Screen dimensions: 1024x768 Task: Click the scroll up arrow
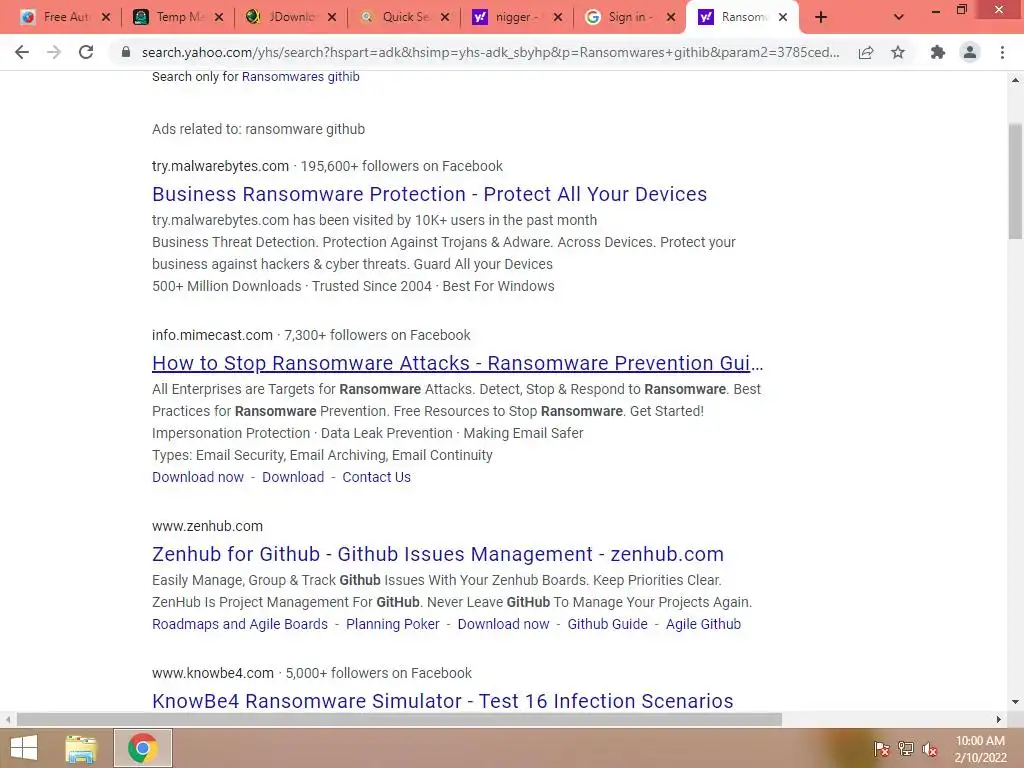[x=1015, y=80]
